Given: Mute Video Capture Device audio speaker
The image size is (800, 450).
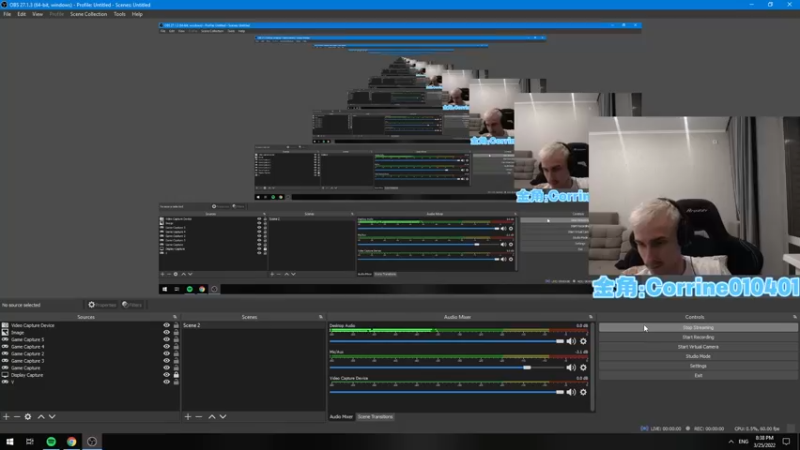Looking at the screenshot, I should click(x=571, y=392).
